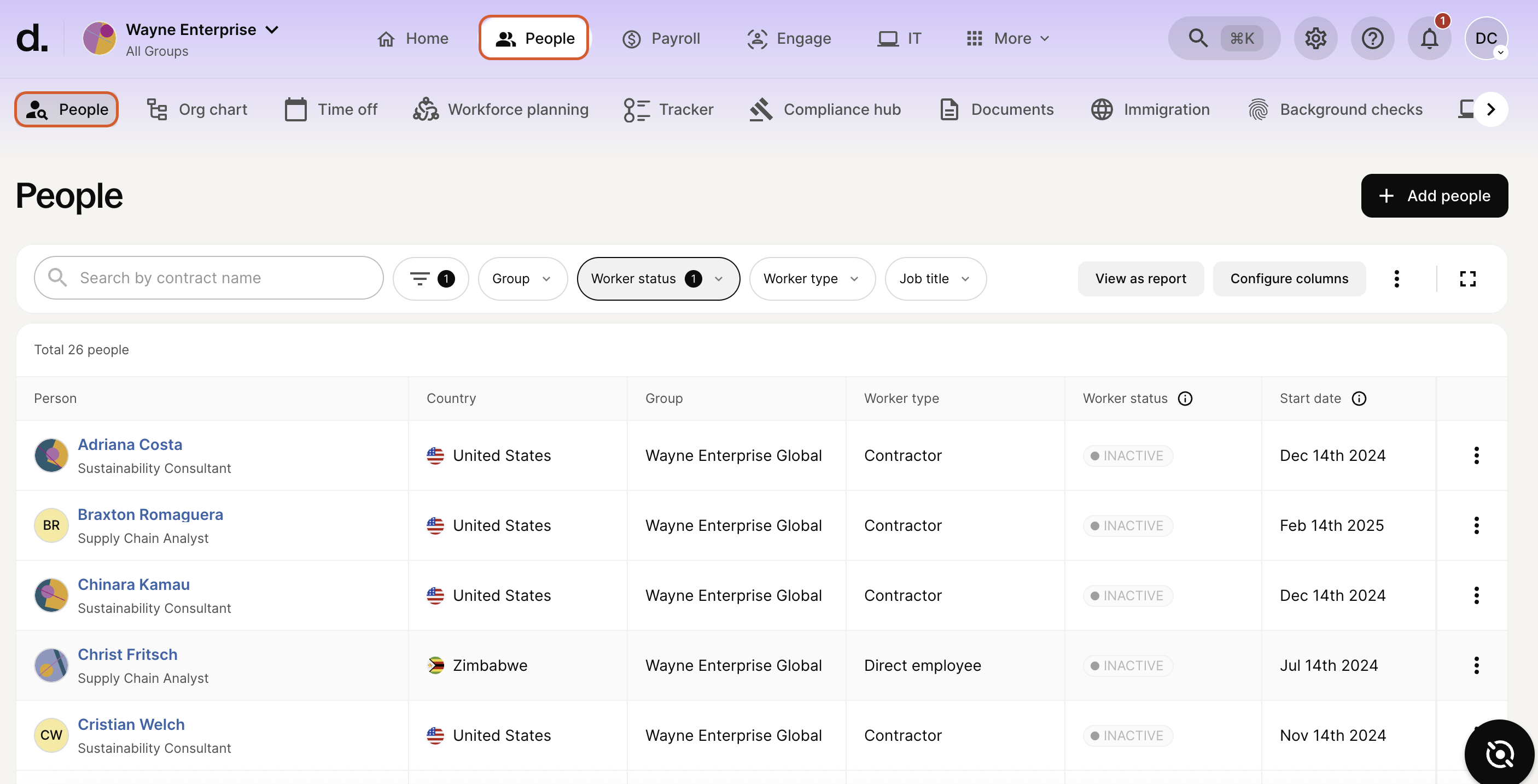Open Chinara Kamau's profile link

click(134, 584)
